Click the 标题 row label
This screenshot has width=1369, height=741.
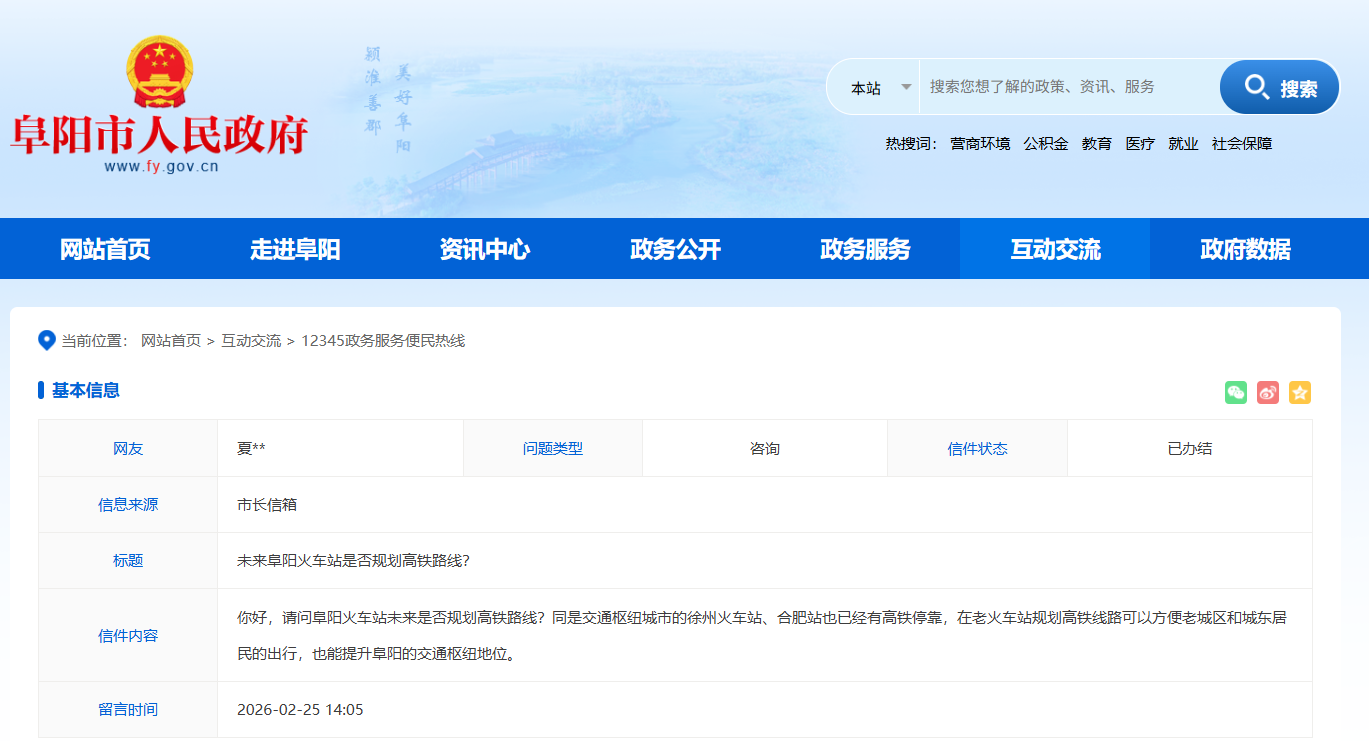[128, 561]
